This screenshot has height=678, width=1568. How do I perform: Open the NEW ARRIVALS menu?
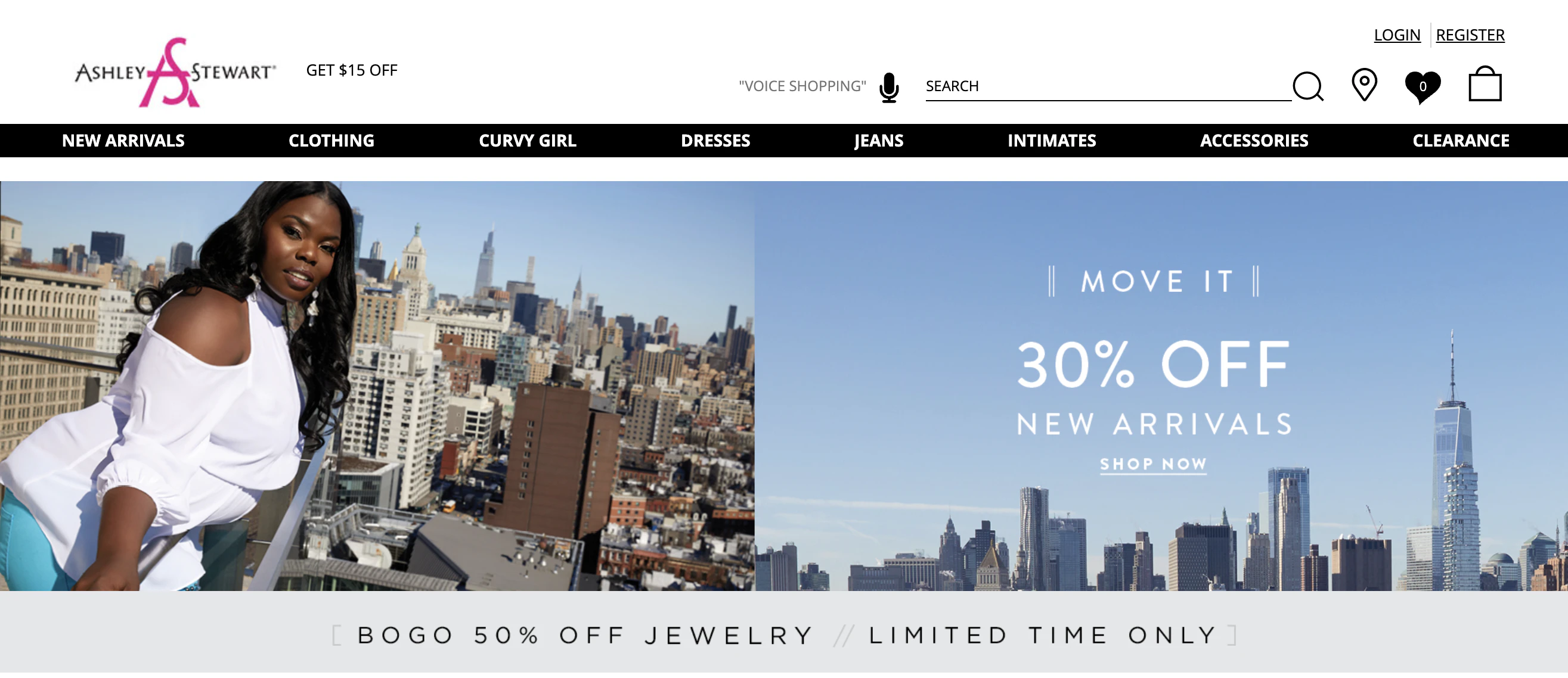click(123, 141)
